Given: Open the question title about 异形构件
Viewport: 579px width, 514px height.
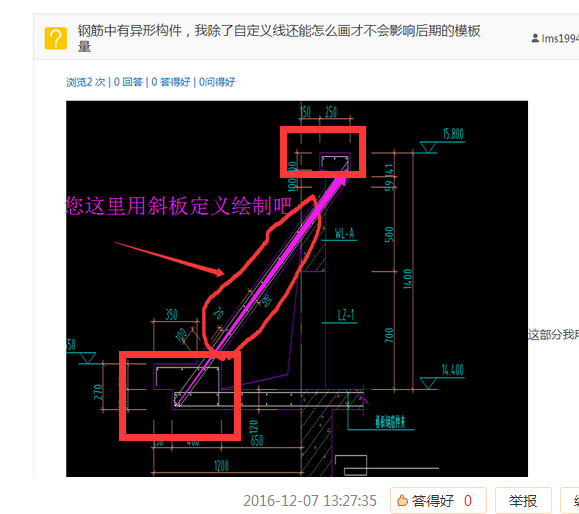Looking at the screenshot, I should tap(279, 38).
